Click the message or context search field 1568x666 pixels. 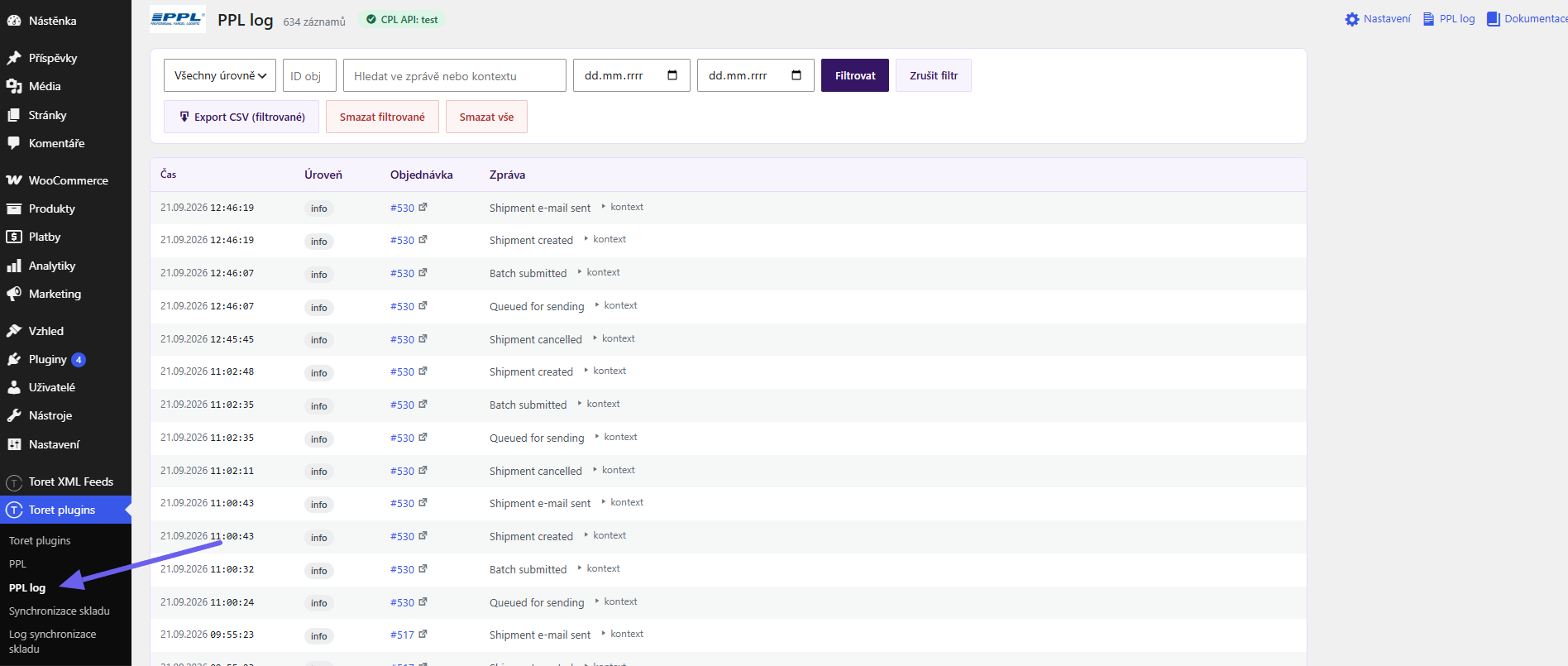click(x=455, y=75)
